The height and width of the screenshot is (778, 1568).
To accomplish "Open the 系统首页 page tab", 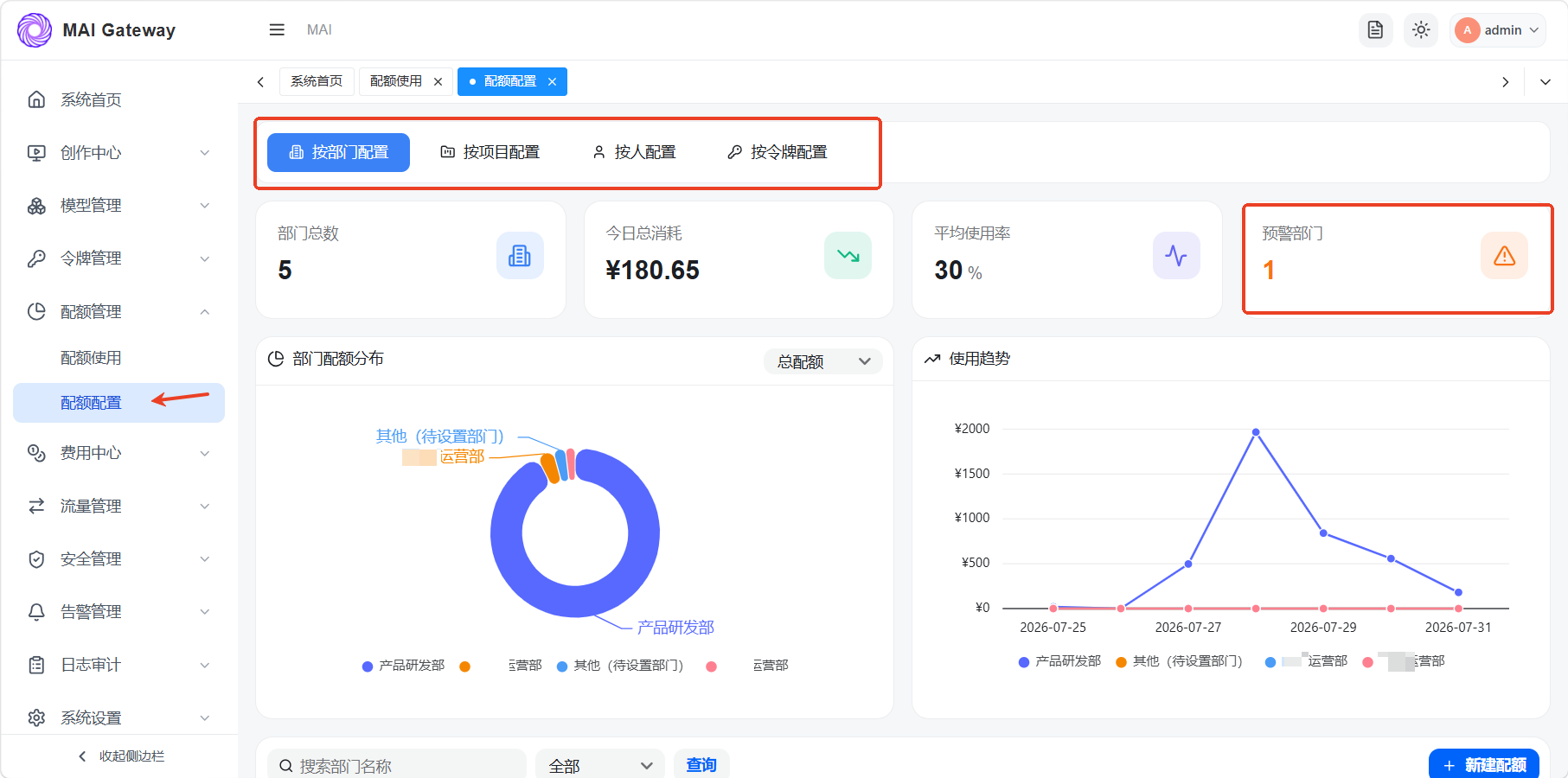I will coord(317,81).
